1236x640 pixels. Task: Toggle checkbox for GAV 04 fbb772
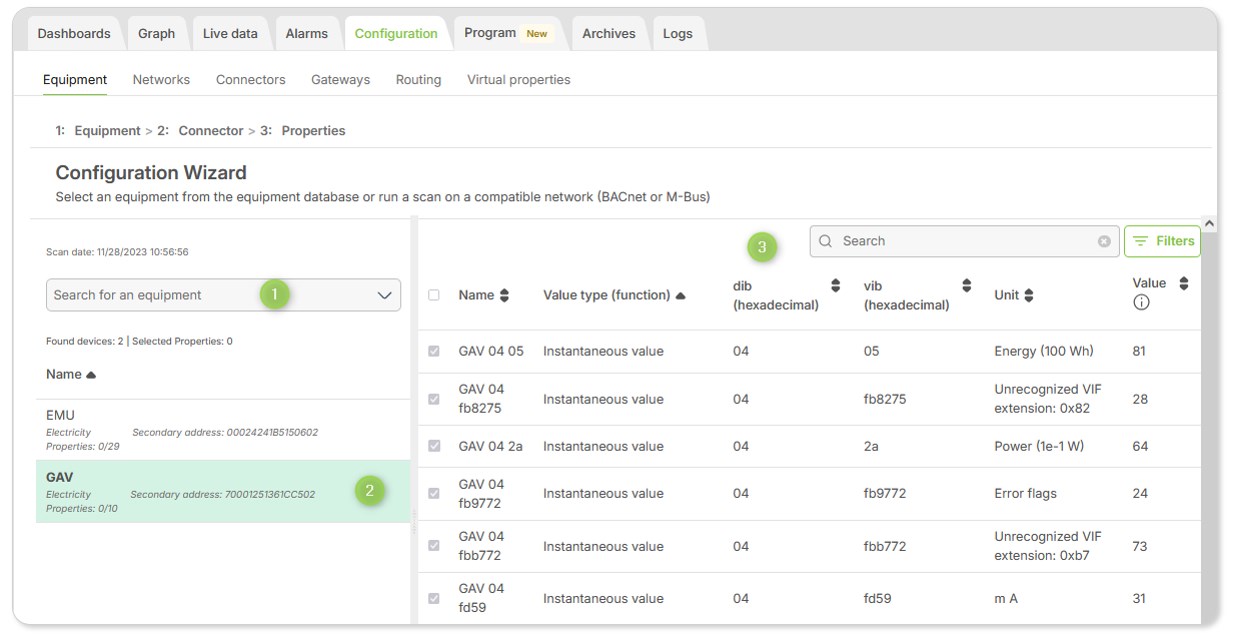pyautogui.click(x=434, y=546)
